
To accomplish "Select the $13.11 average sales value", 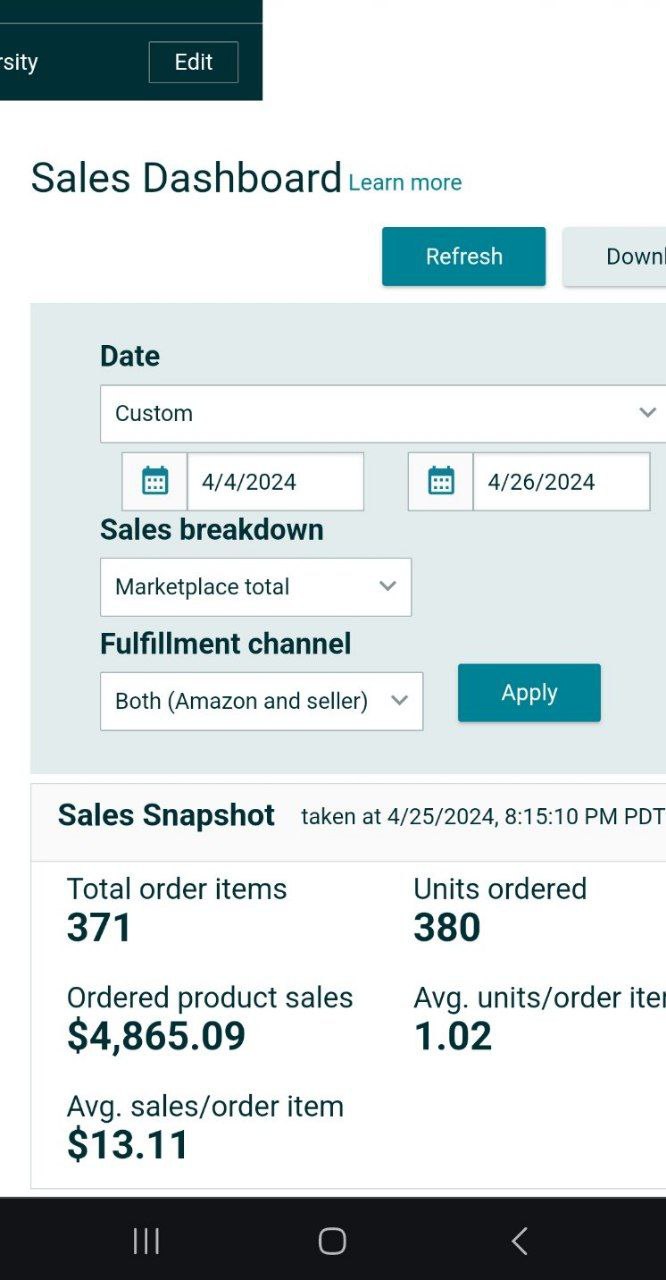I will coord(128,1144).
